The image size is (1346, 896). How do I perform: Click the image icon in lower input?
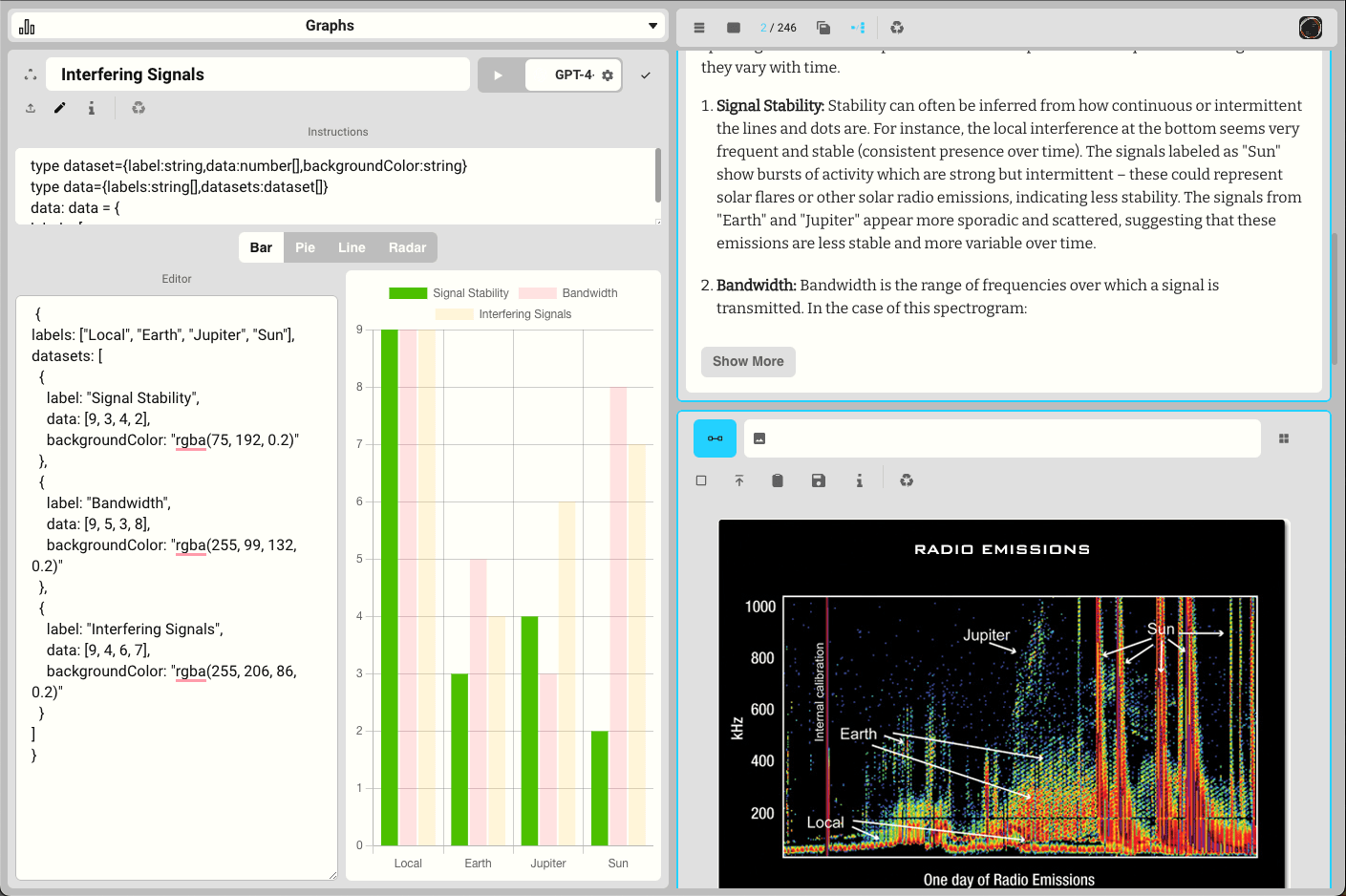[759, 438]
